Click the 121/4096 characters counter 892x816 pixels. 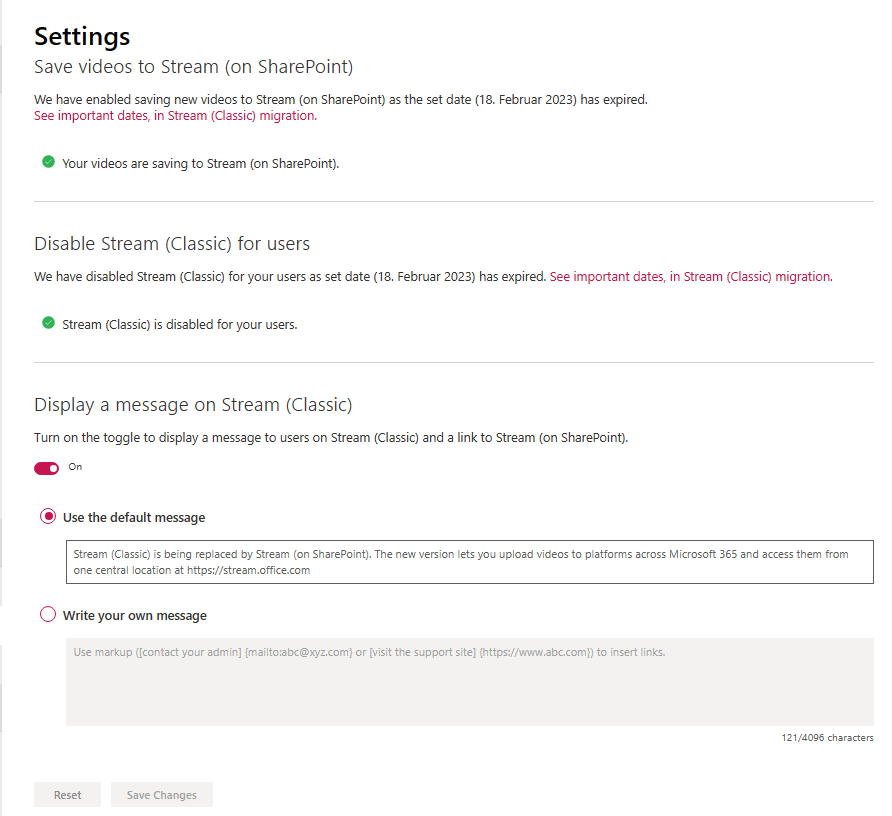tap(827, 738)
